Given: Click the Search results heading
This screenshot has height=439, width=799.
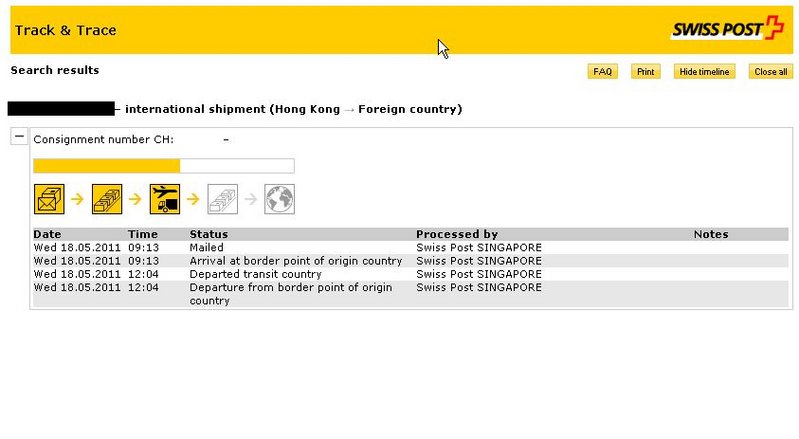Looking at the screenshot, I should click(55, 70).
